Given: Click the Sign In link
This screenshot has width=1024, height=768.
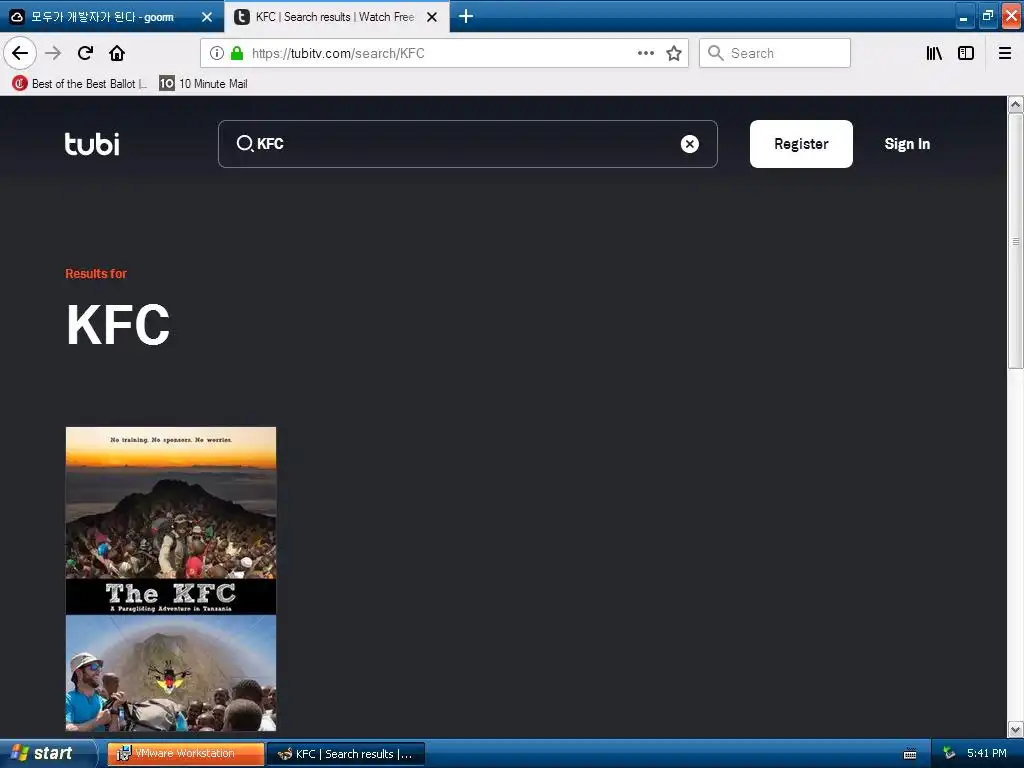Looking at the screenshot, I should point(907,144).
